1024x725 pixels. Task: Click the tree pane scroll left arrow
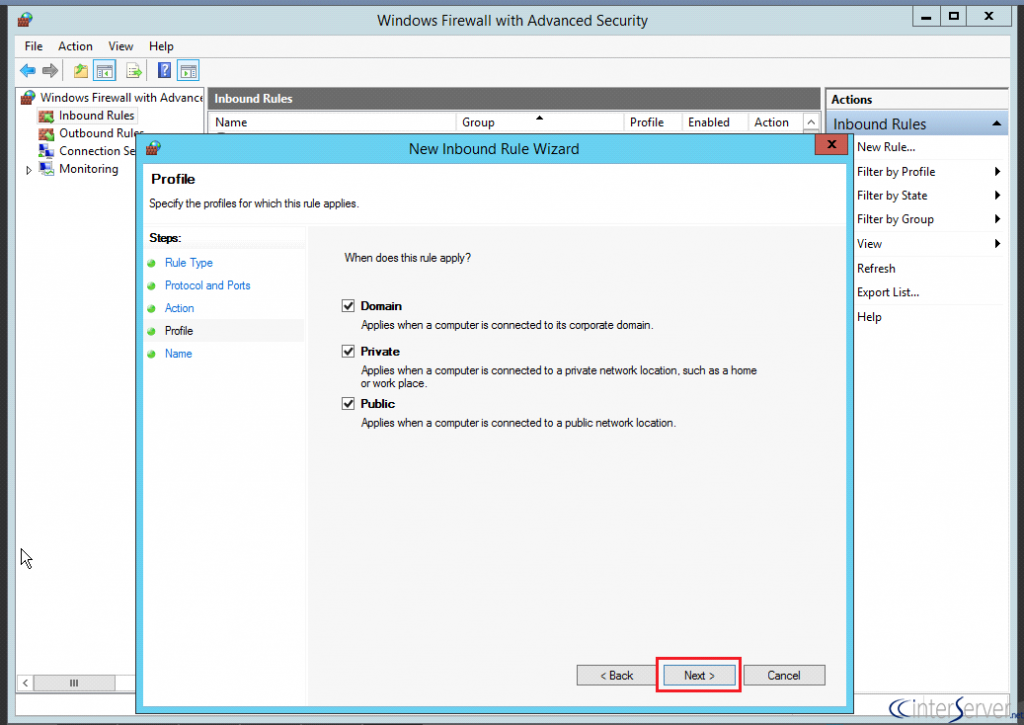tap(25, 683)
